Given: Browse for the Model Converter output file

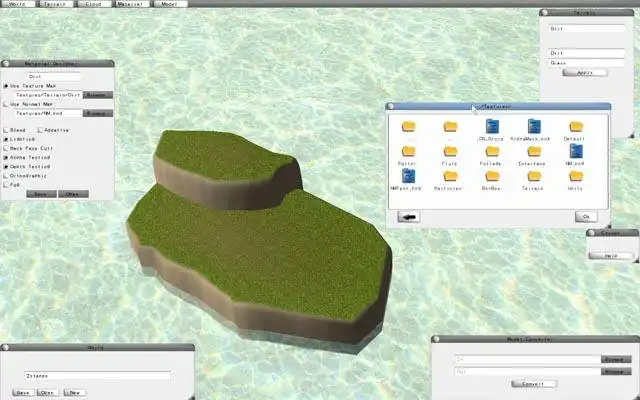Looking at the screenshot, I should point(616,371).
